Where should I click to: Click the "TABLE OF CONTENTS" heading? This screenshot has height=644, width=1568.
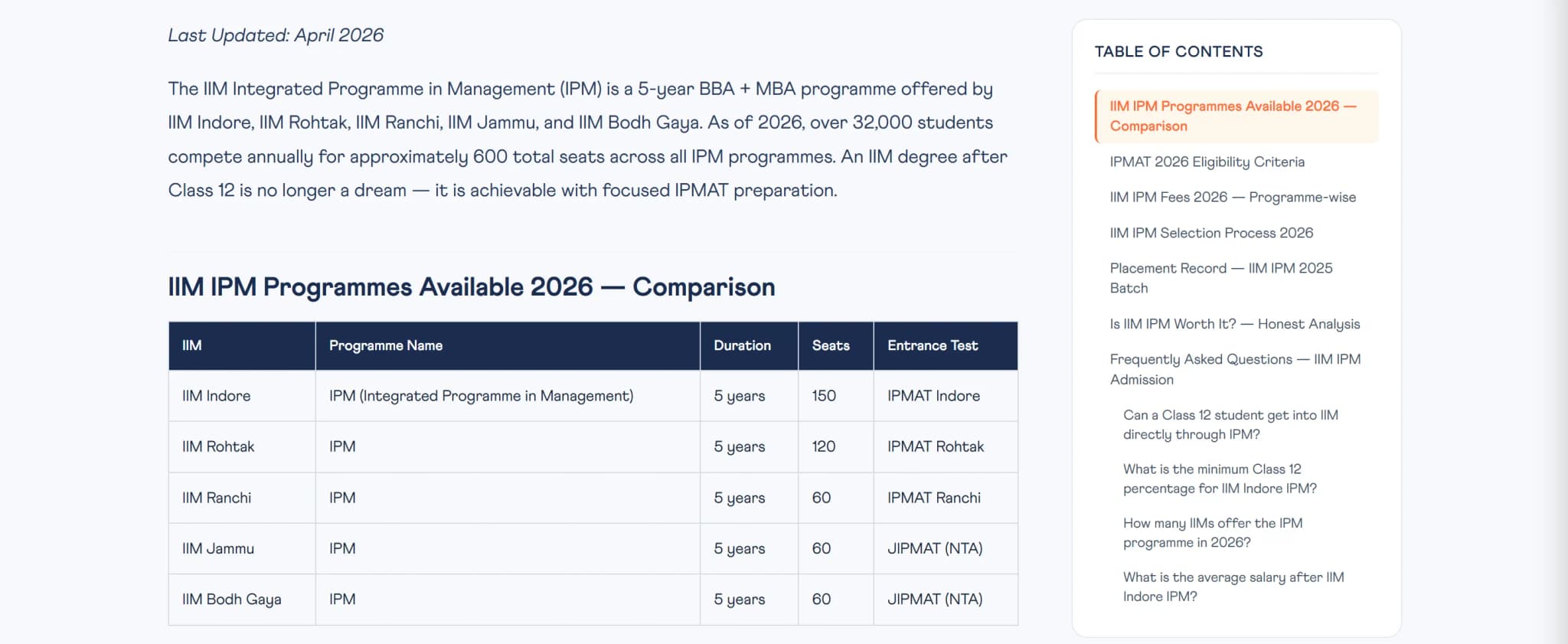pyautogui.click(x=1178, y=51)
